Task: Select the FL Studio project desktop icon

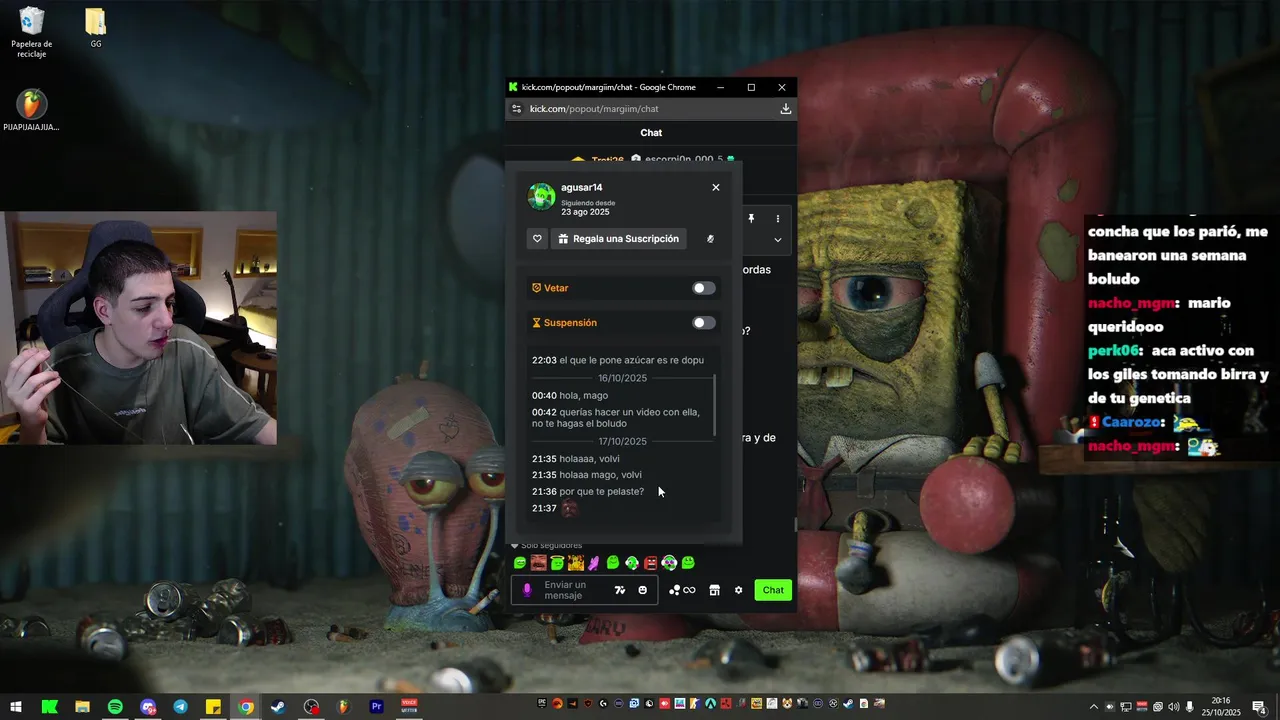Action: coord(31,110)
